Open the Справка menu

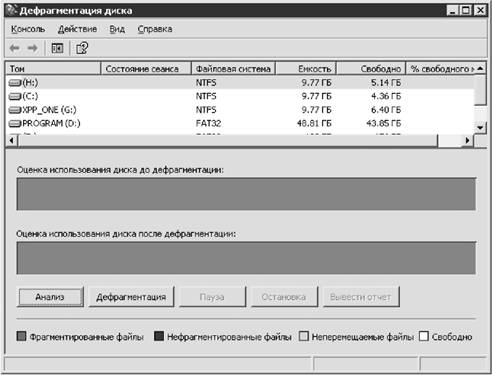tap(155, 29)
